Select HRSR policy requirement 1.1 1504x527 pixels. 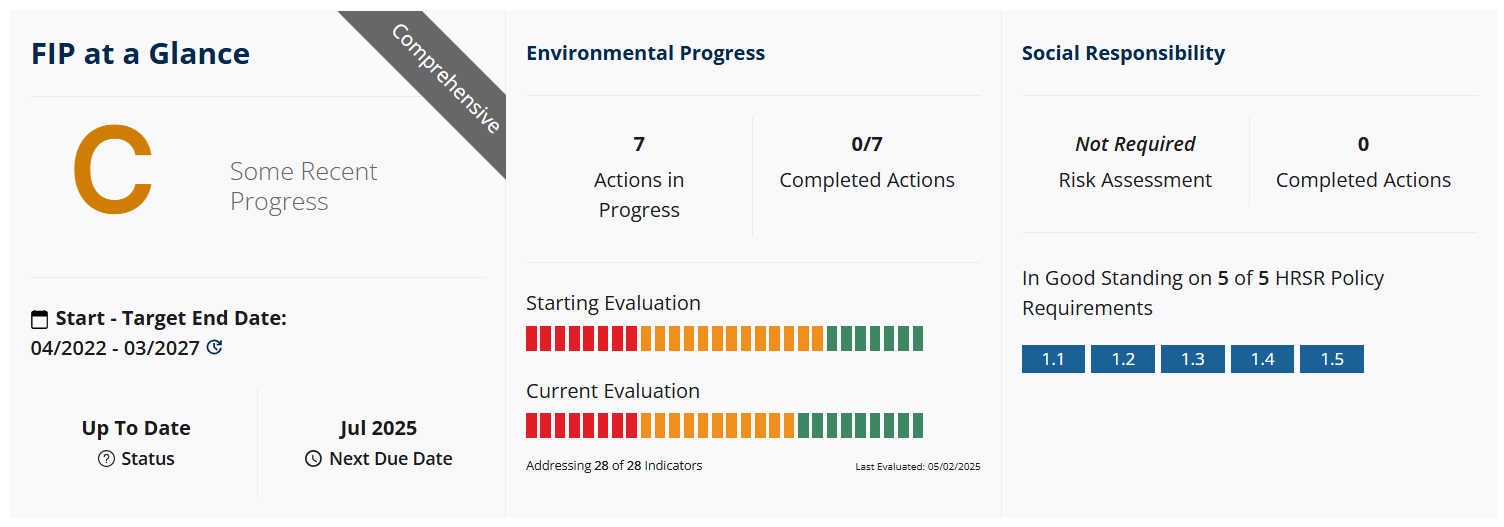point(1053,359)
